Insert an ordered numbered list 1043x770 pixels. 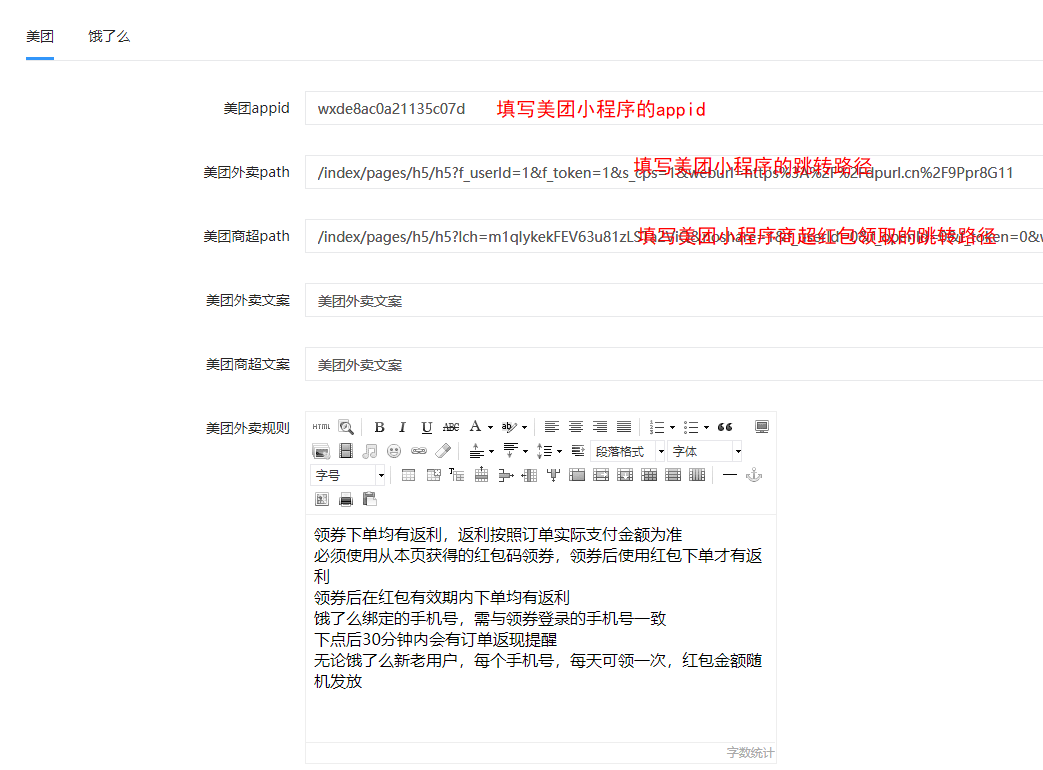pyautogui.click(x=657, y=427)
